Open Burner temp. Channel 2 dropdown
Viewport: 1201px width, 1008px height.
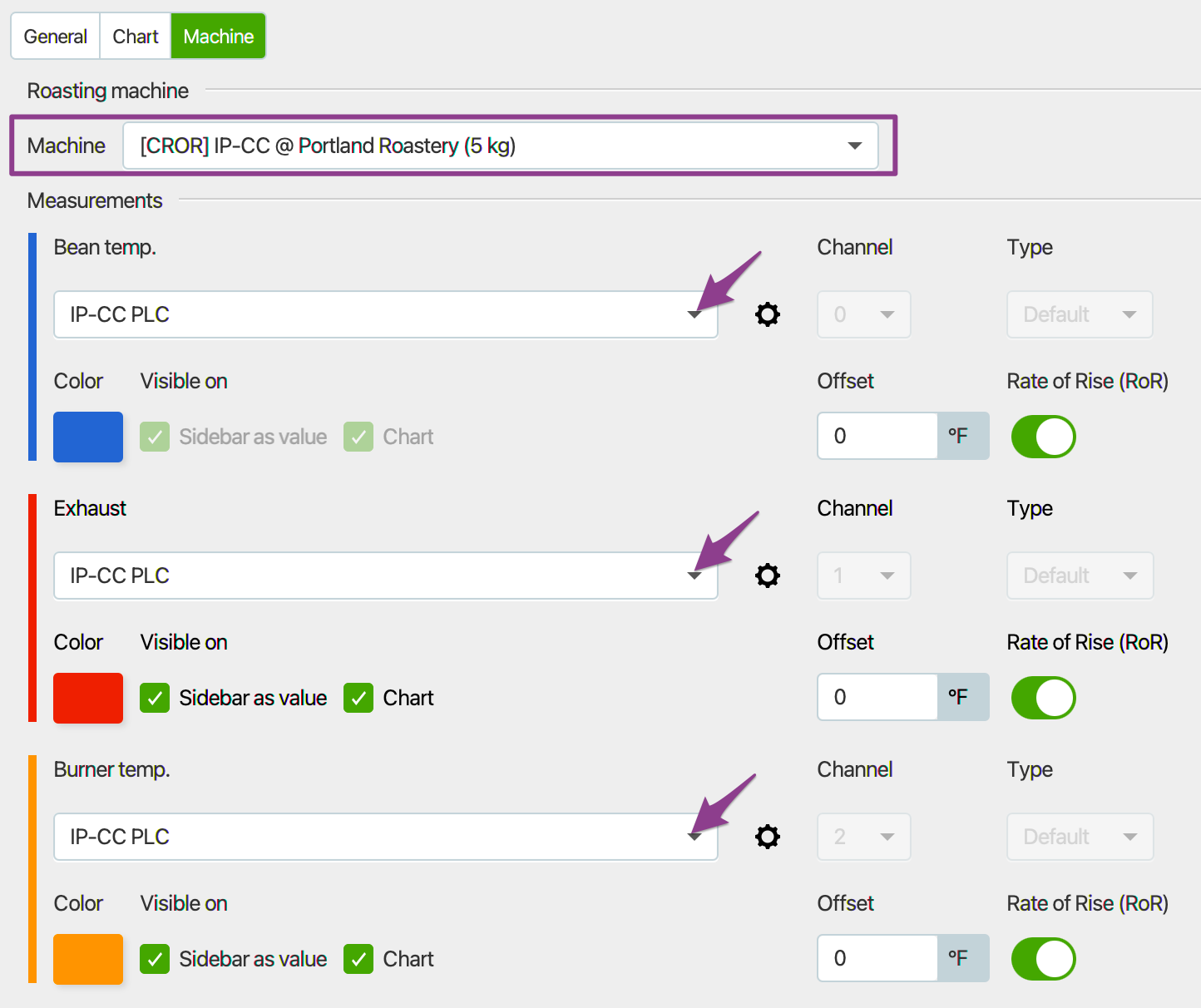[x=864, y=837]
